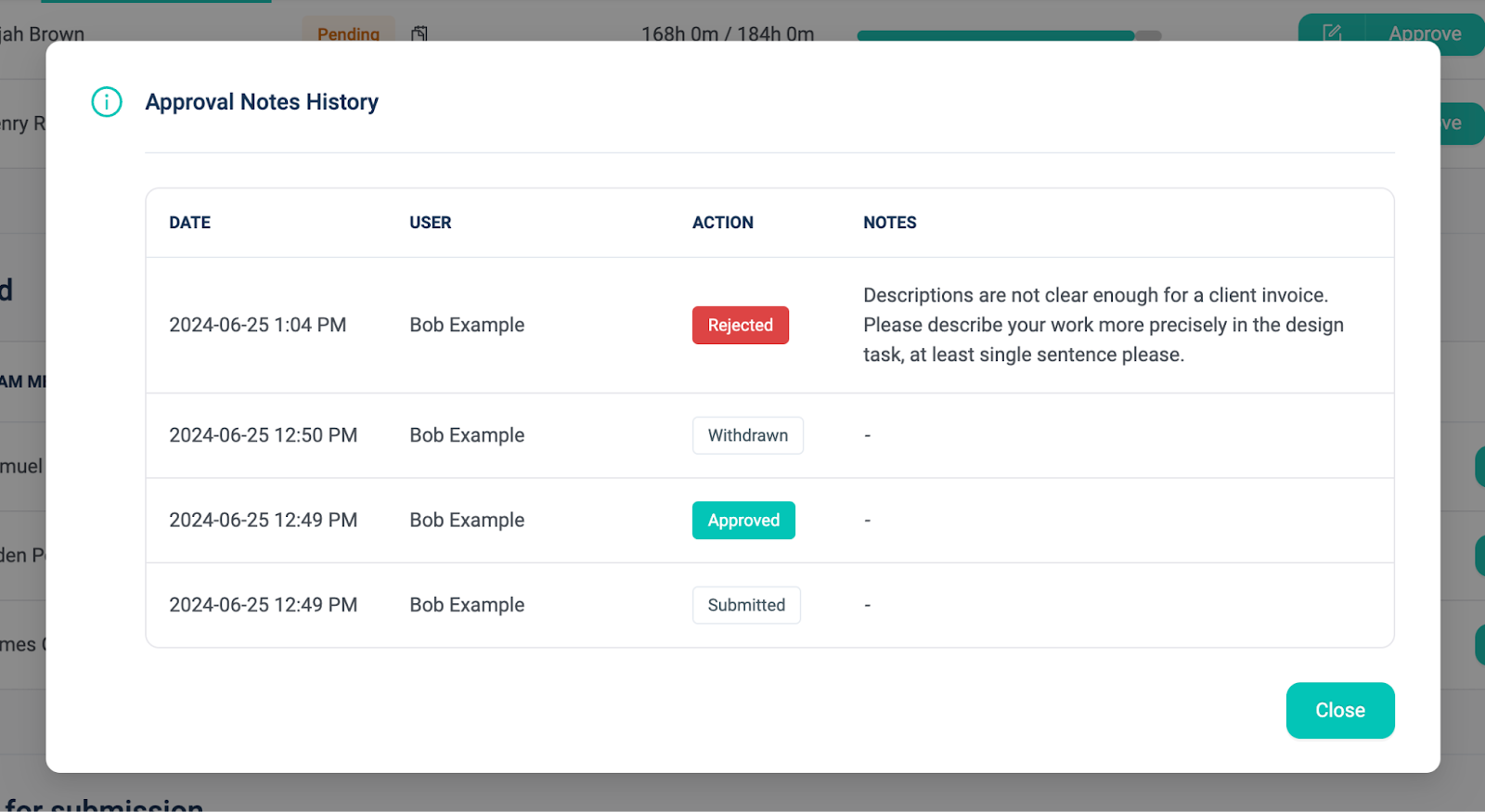Click the Submitted status badge
The height and width of the screenshot is (812, 1485).
point(746,605)
